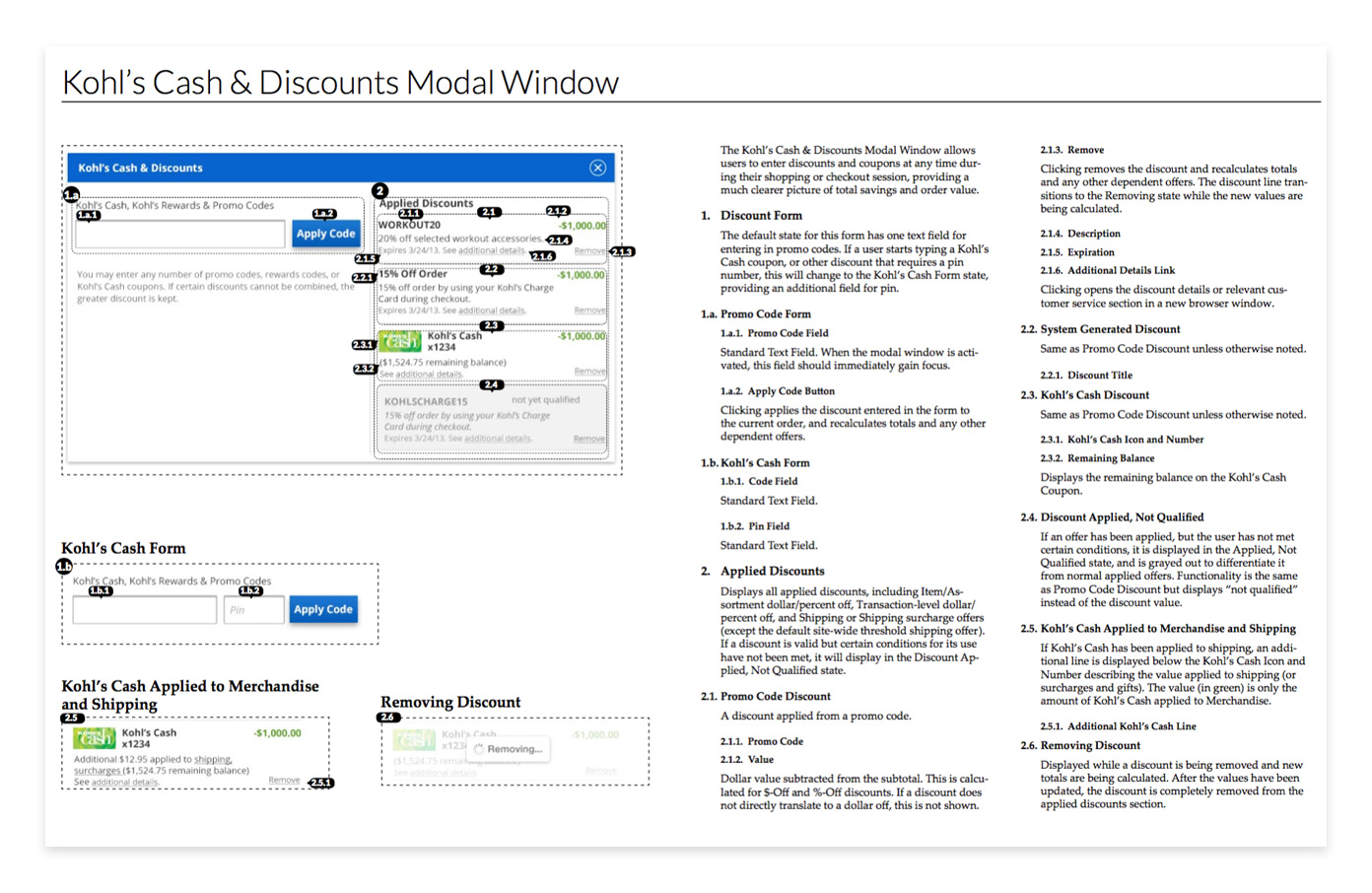
Task: Click the '2.1. Promo Code Discount' spec heading
Action: click(x=765, y=696)
